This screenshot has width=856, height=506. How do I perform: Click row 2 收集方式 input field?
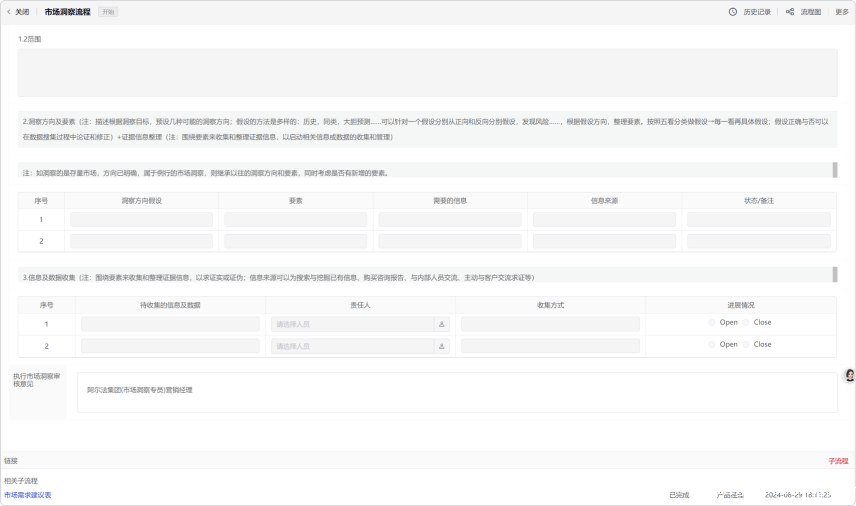[x=550, y=346]
